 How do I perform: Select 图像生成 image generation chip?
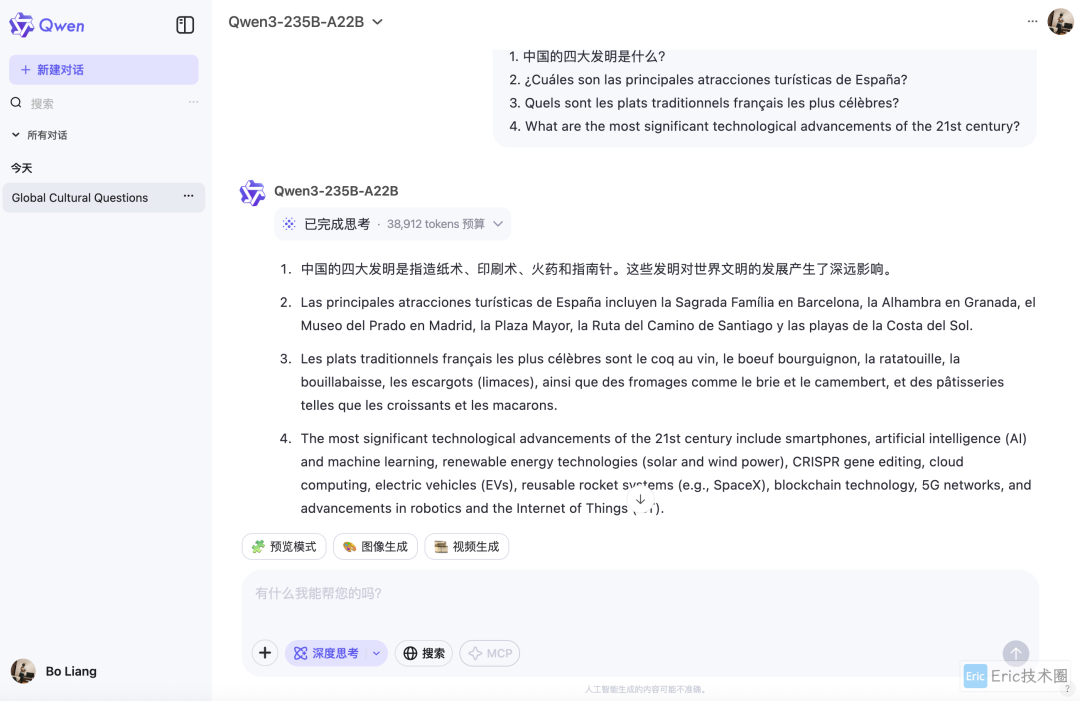(375, 546)
